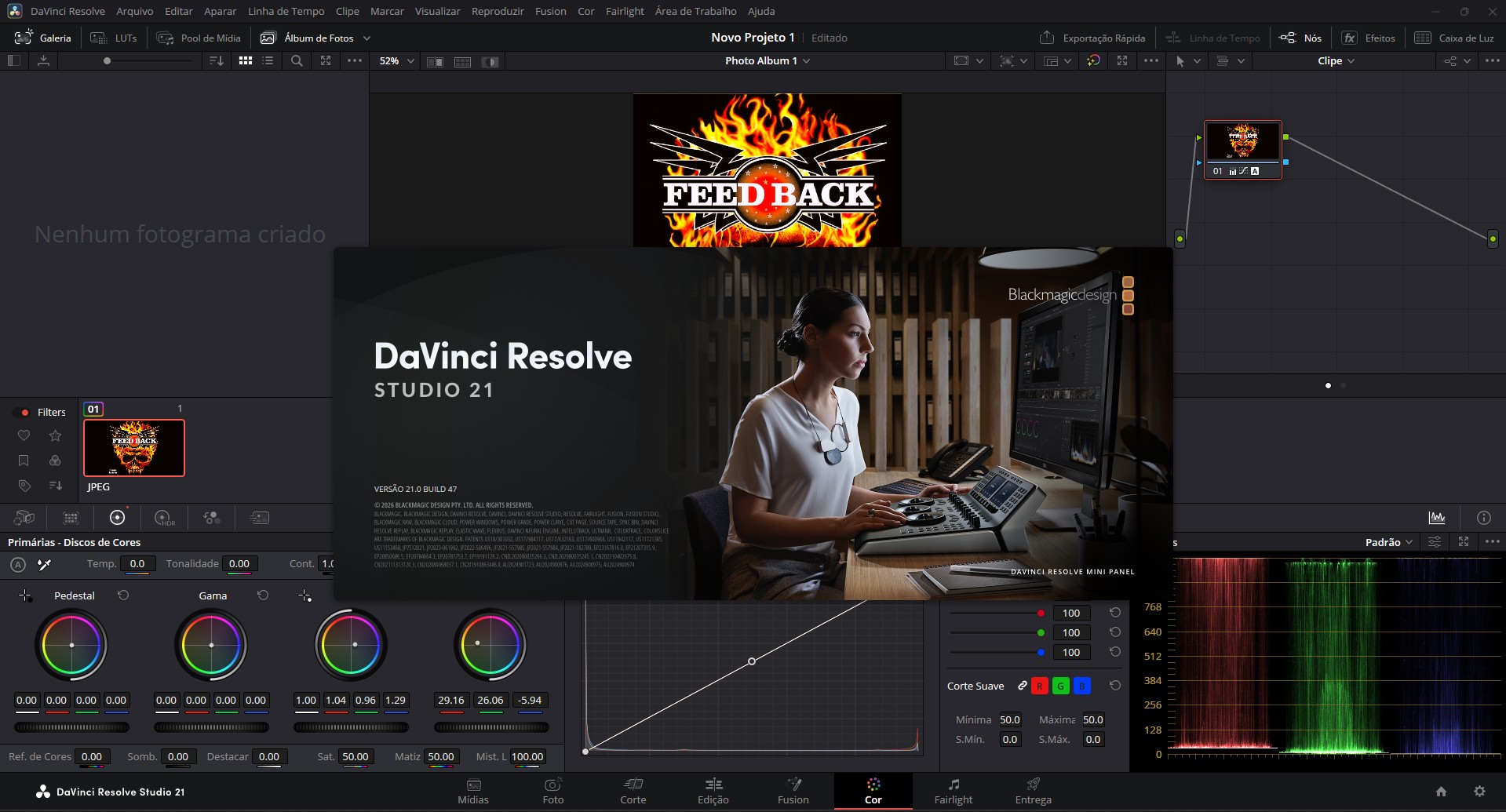
Task: Toggle the Filters red dot switch
Action: point(22,412)
